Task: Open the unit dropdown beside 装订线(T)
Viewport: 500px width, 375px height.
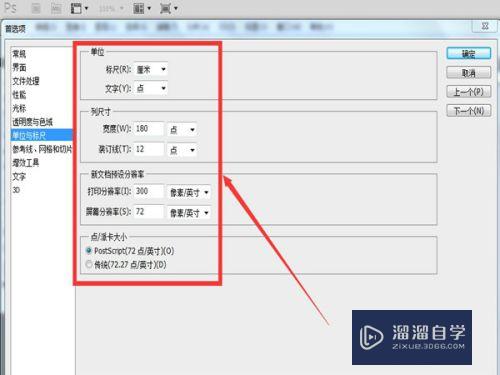Action: pos(182,150)
